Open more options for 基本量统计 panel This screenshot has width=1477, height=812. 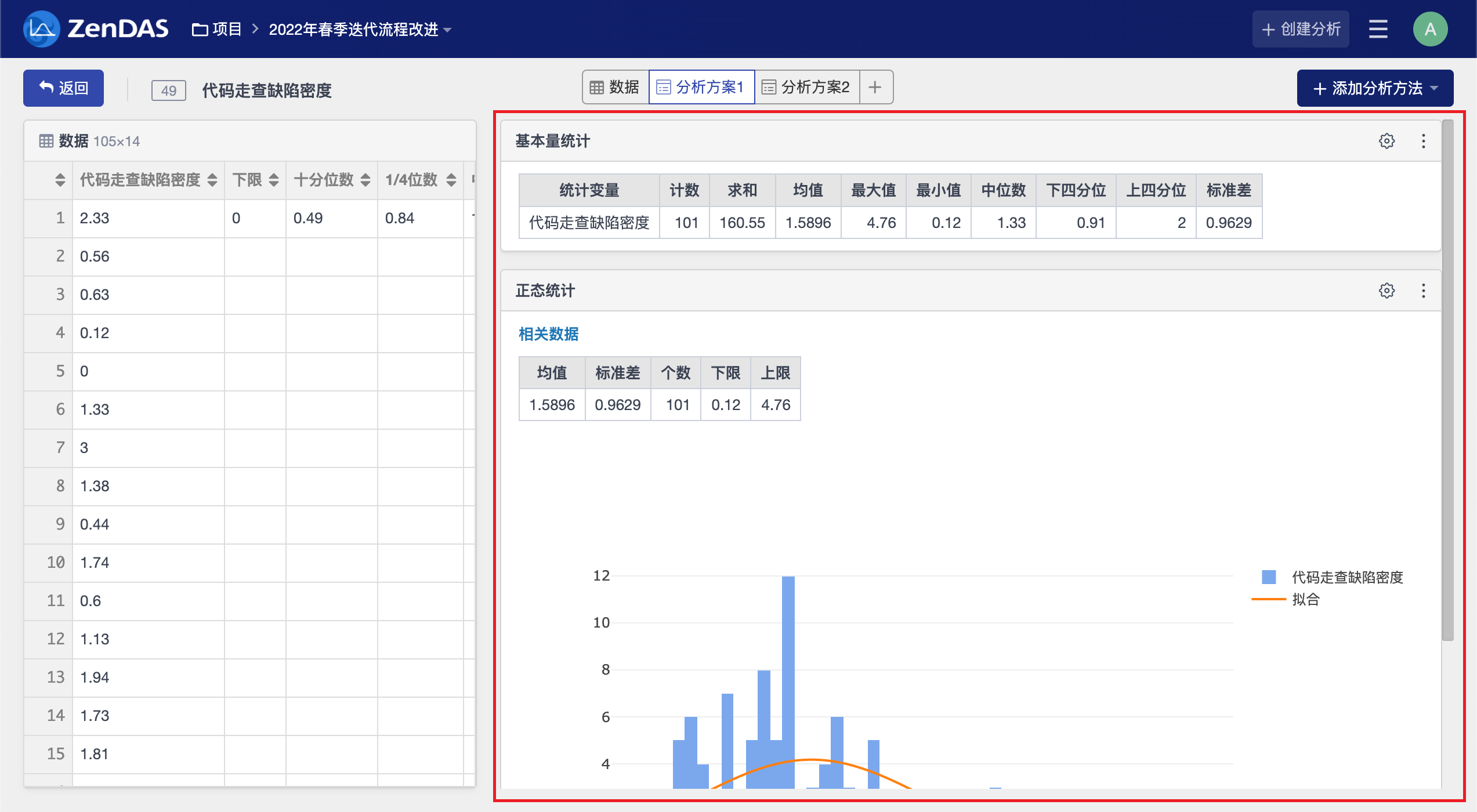[1423, 141]
